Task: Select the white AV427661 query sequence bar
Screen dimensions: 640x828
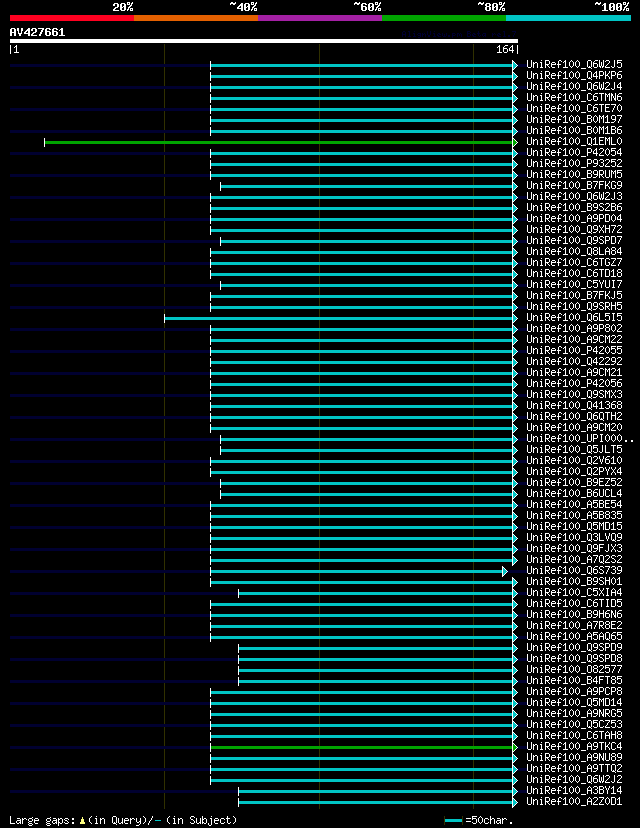Action: [264, 41]
